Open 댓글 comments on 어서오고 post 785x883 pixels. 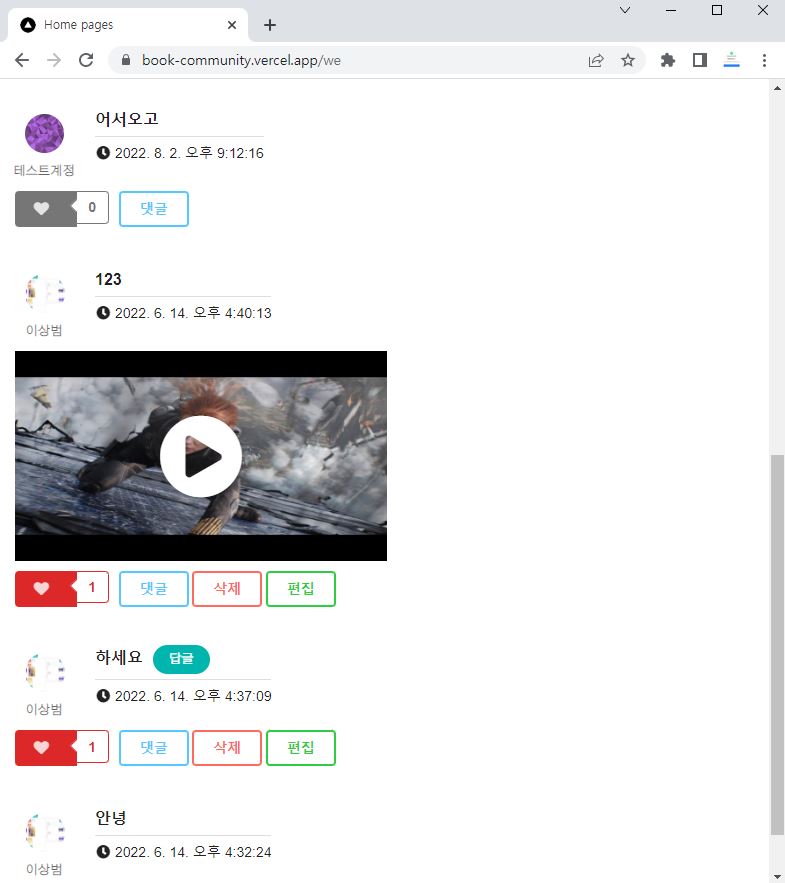154,209
